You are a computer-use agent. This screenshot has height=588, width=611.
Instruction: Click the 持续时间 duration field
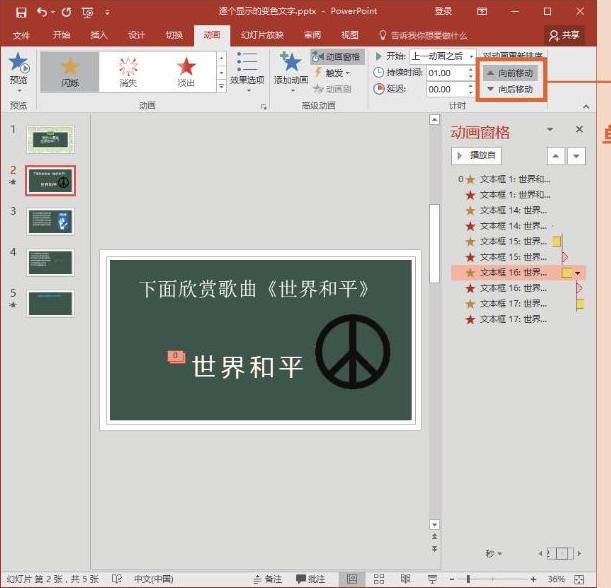coord(450,73)
